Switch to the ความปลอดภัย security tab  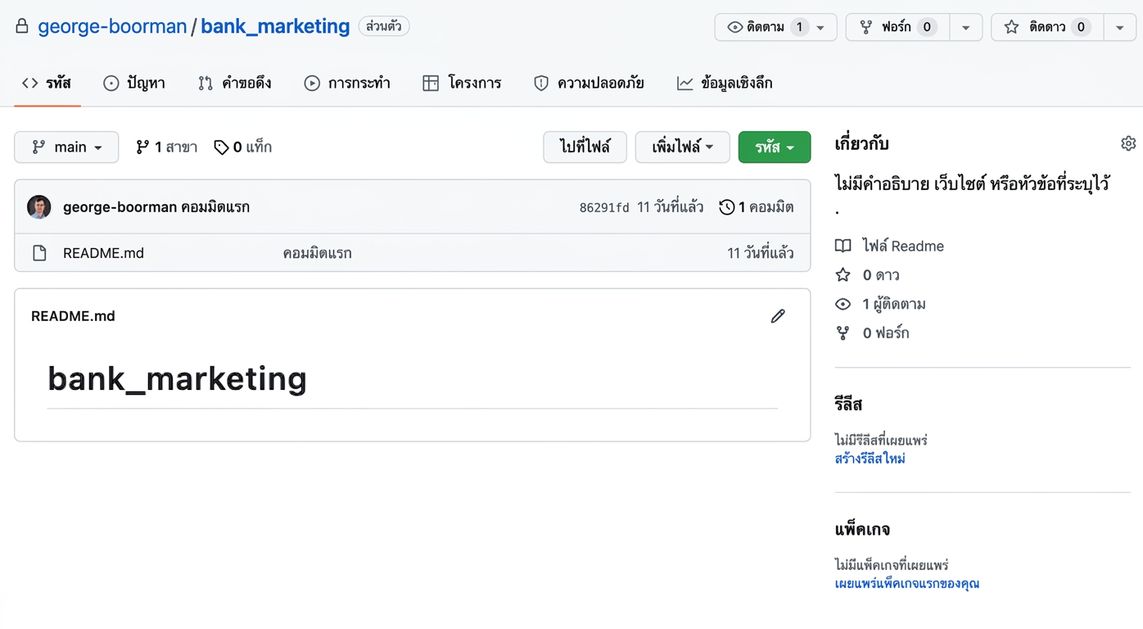click(x=589, y=83)
